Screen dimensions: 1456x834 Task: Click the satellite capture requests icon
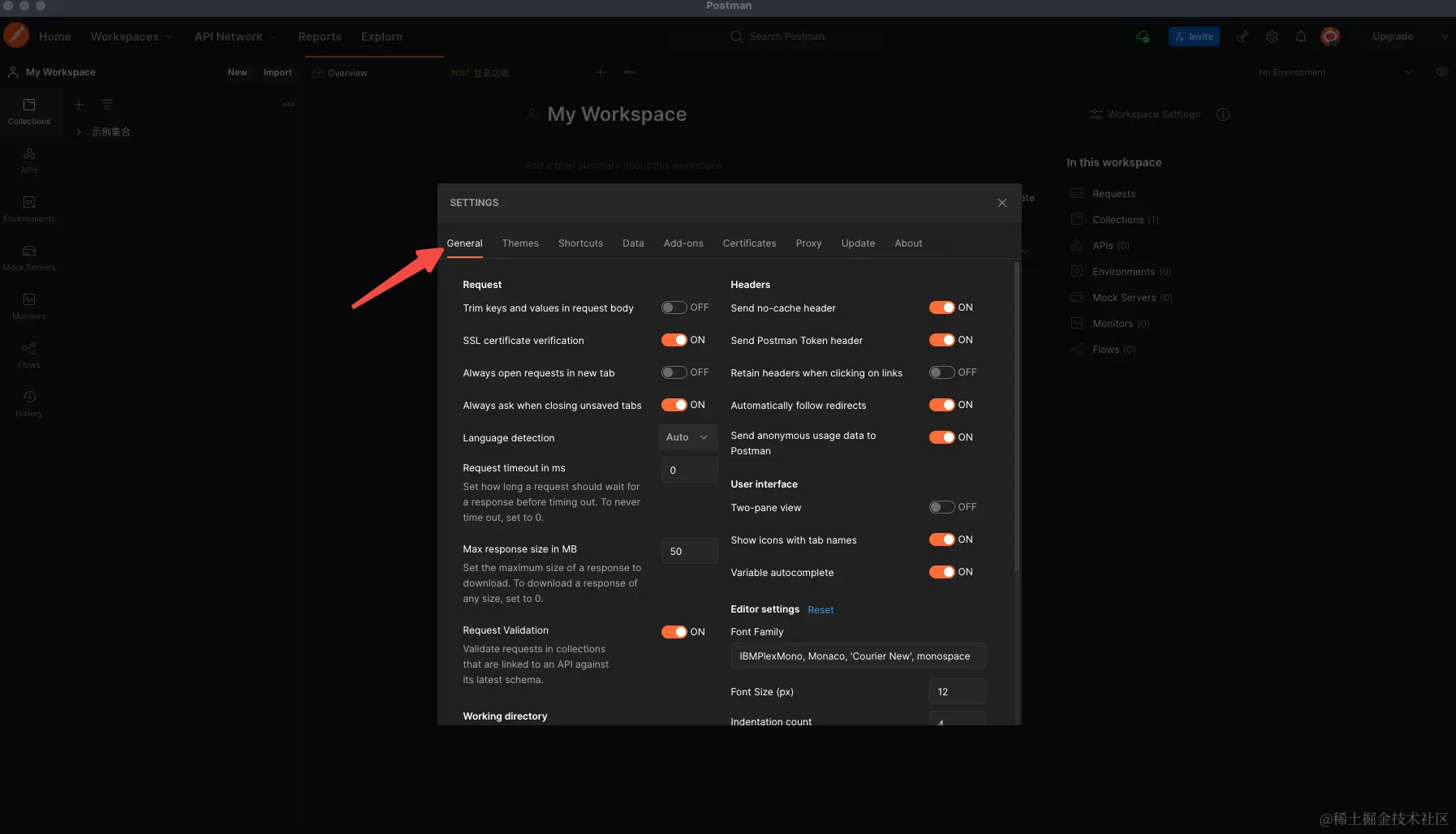(x=1242, y=37)
